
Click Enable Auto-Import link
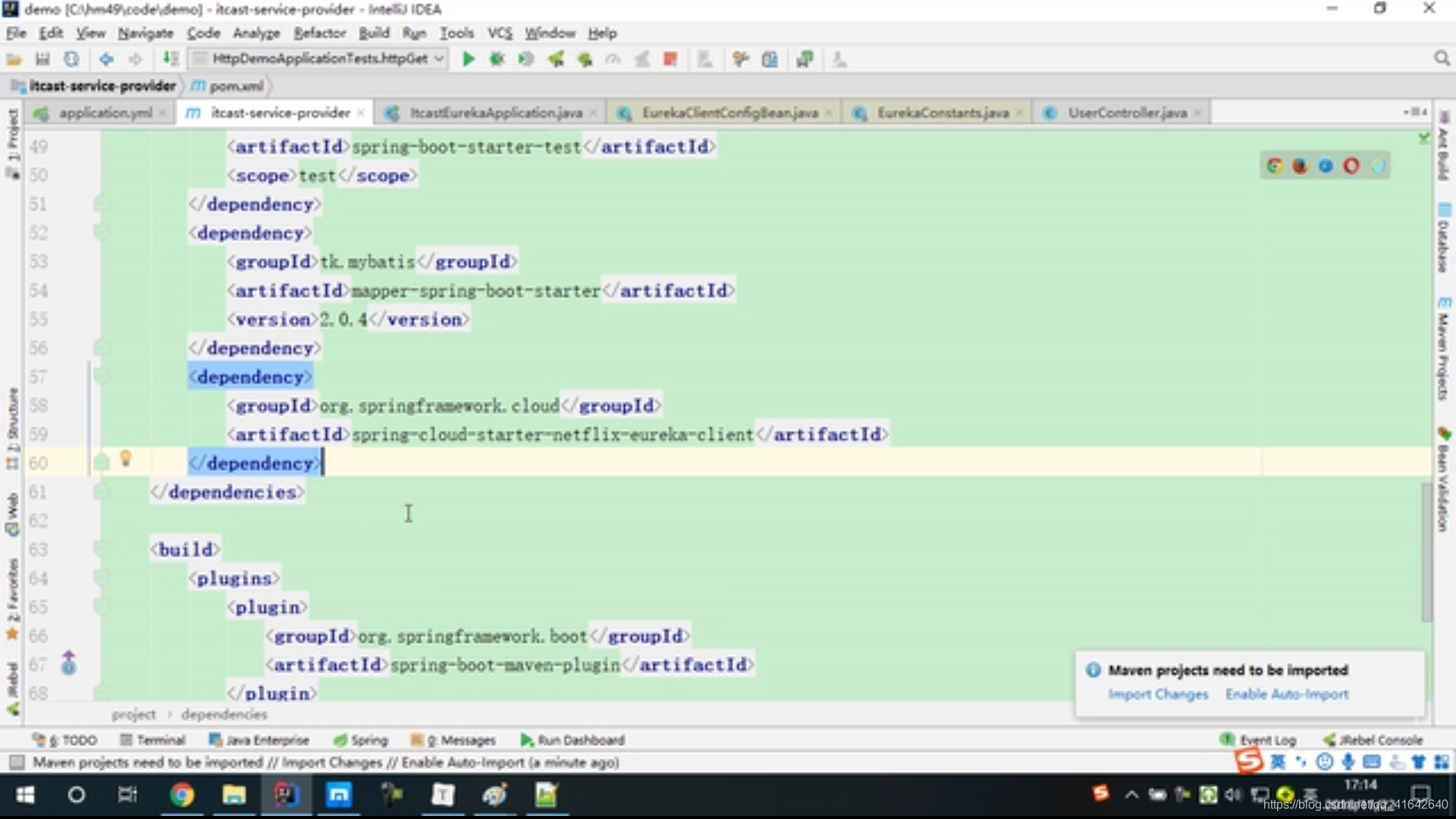point(1287,695)
